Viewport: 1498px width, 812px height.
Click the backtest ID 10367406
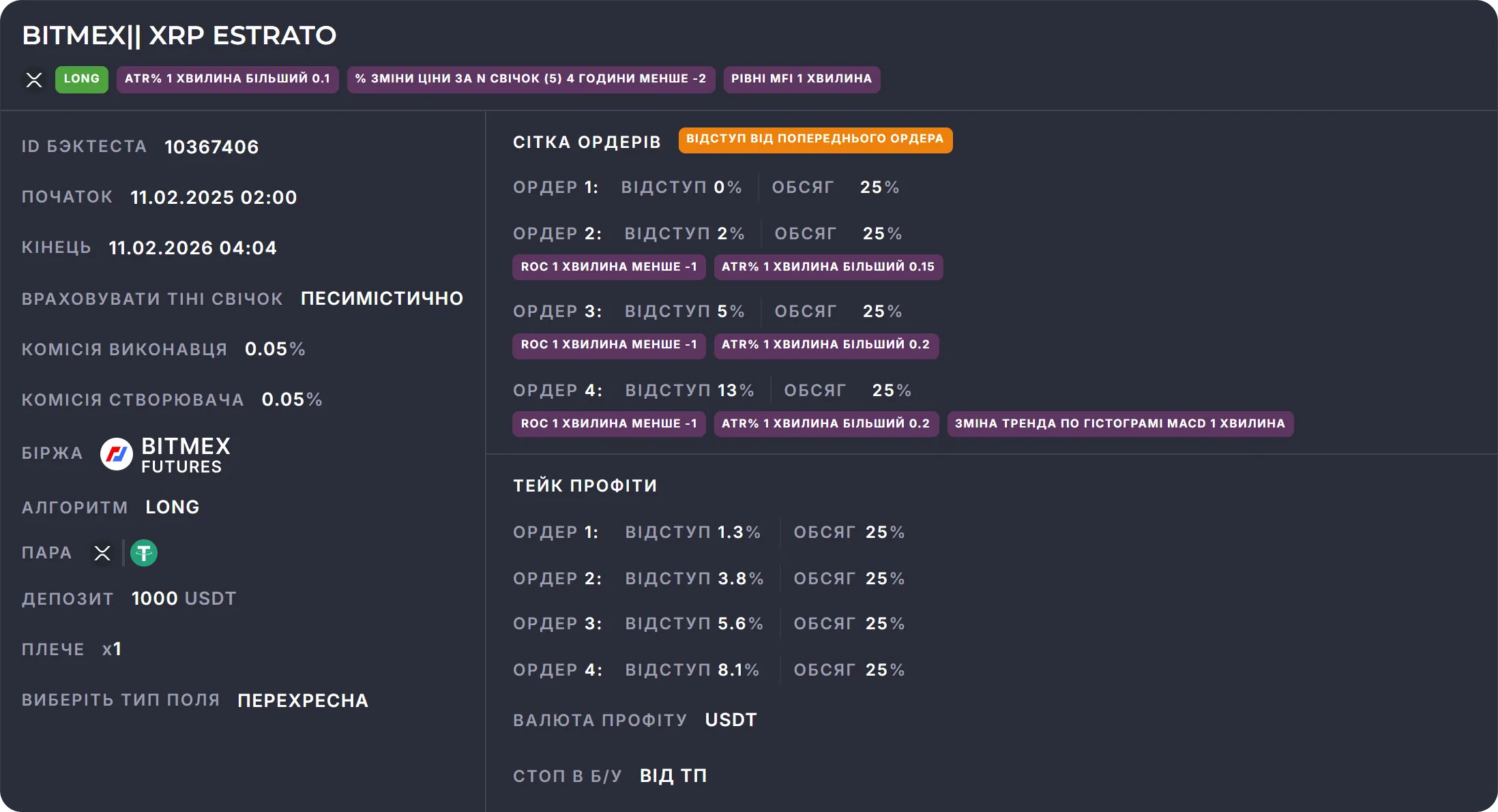[x=211, y=147]
